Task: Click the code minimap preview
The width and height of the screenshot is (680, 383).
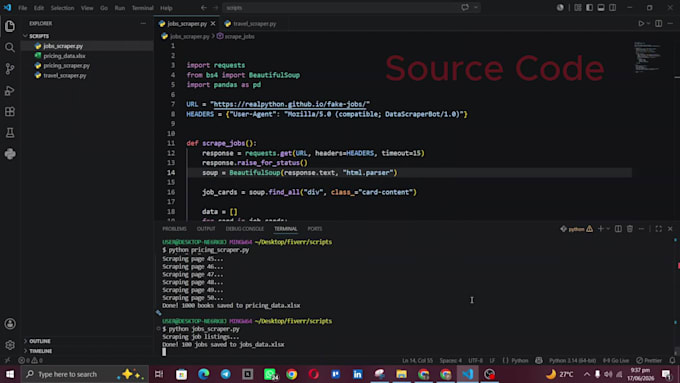Action: tap(647, 56)
